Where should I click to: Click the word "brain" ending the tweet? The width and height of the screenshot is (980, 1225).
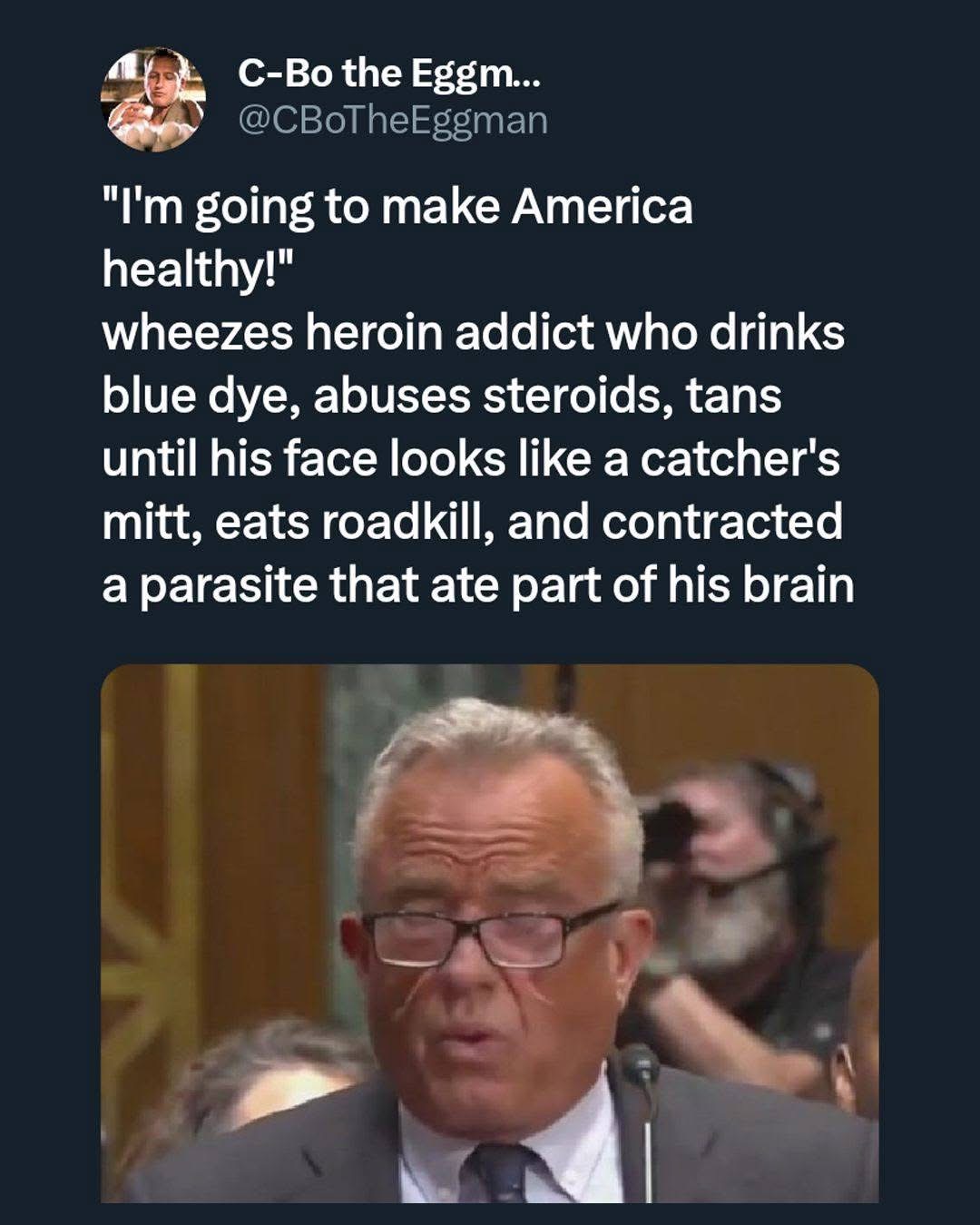[799, 585]
